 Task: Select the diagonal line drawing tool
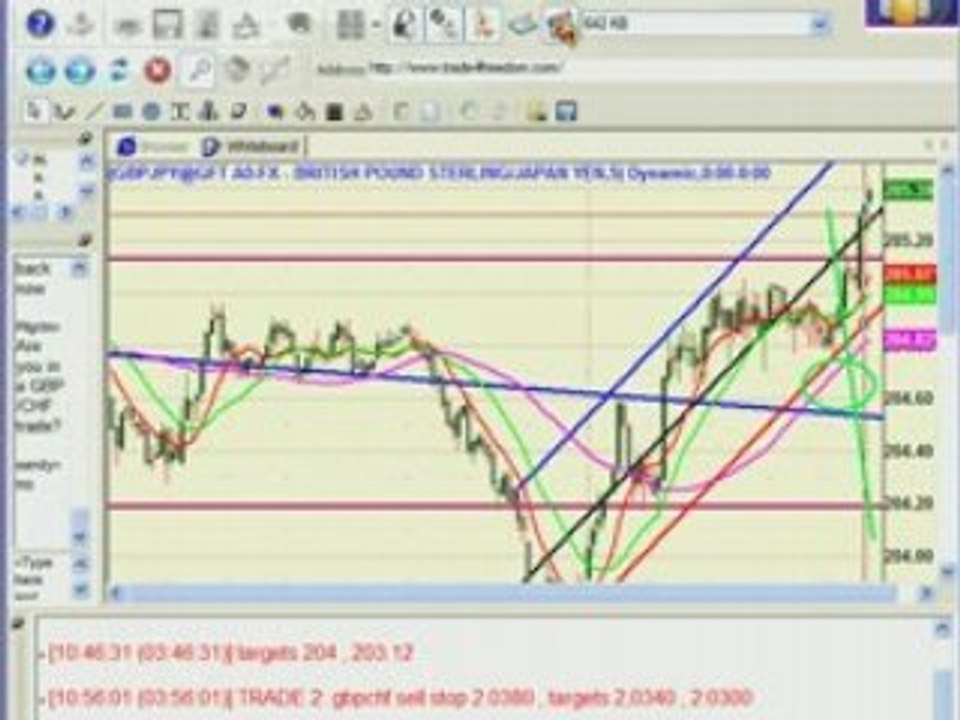93,111
